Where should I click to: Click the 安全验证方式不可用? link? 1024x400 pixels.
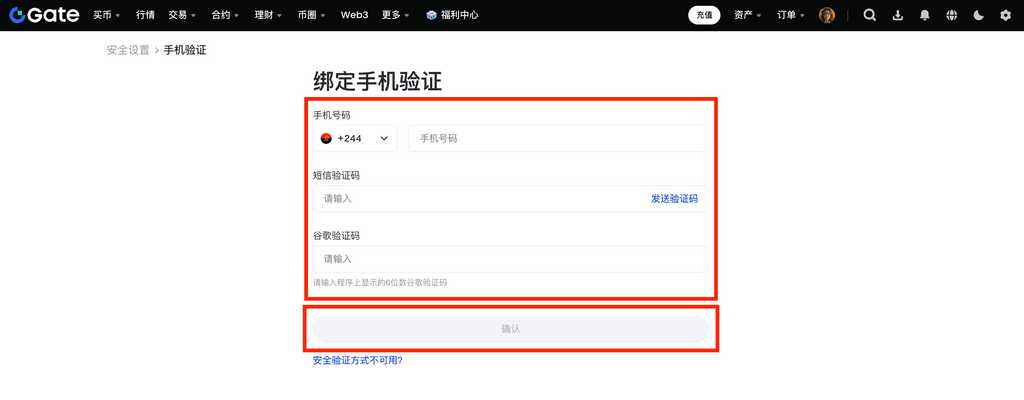click(x=357, y=360)
